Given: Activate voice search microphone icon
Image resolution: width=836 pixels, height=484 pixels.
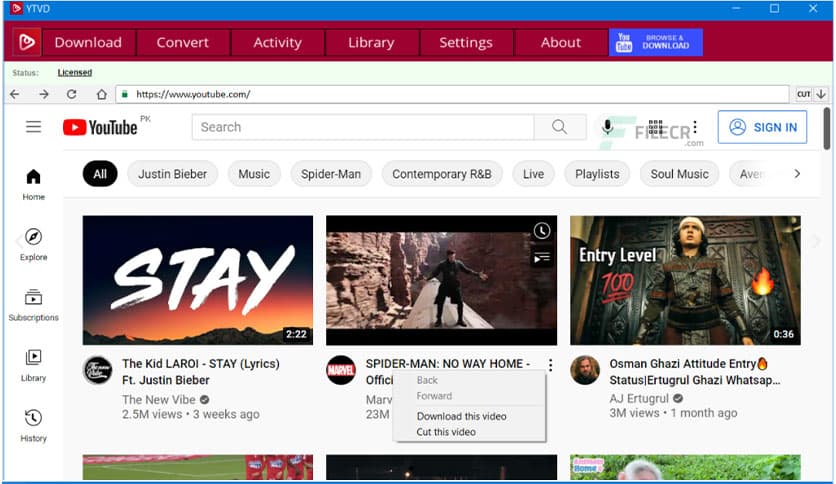Looking at the screenshot, I should 607,127.
